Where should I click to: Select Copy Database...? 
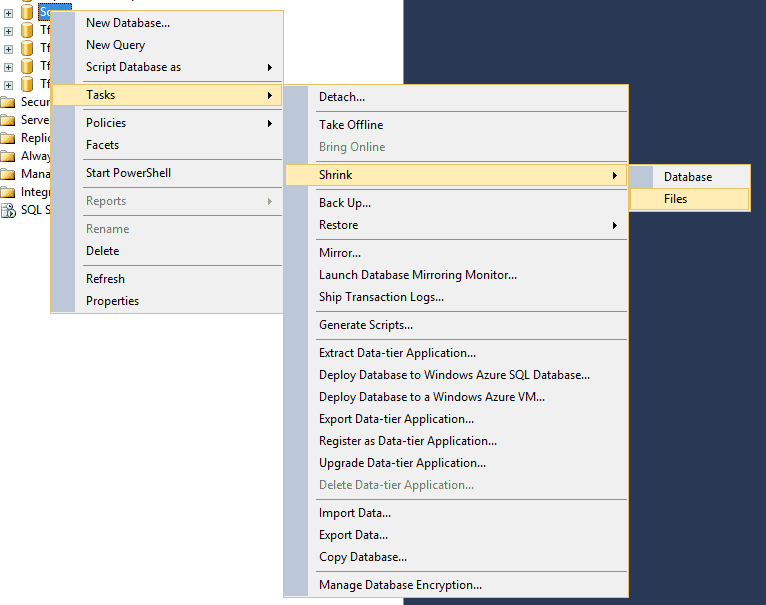click(456, 557)
